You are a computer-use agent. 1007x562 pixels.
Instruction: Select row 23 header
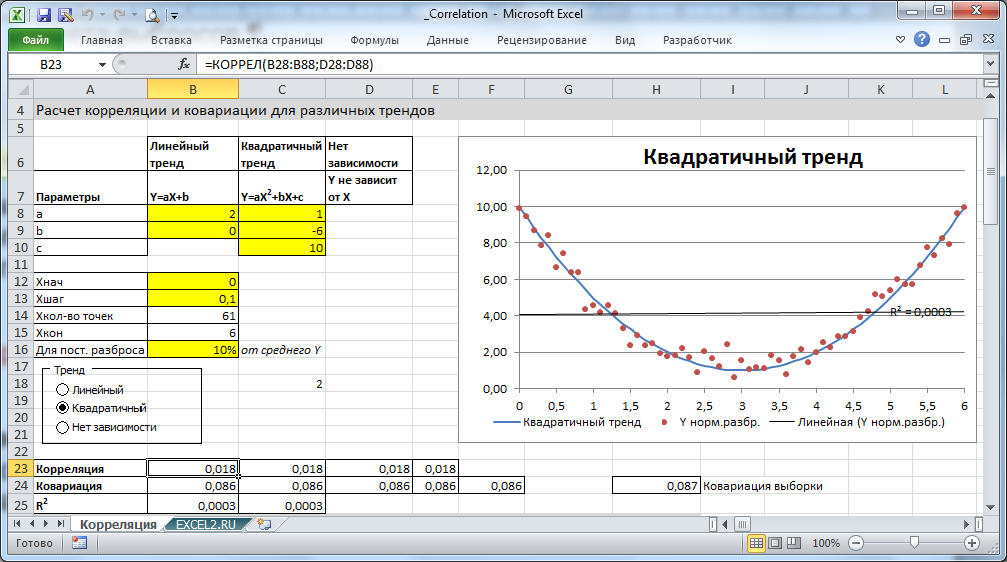point(21,469)
